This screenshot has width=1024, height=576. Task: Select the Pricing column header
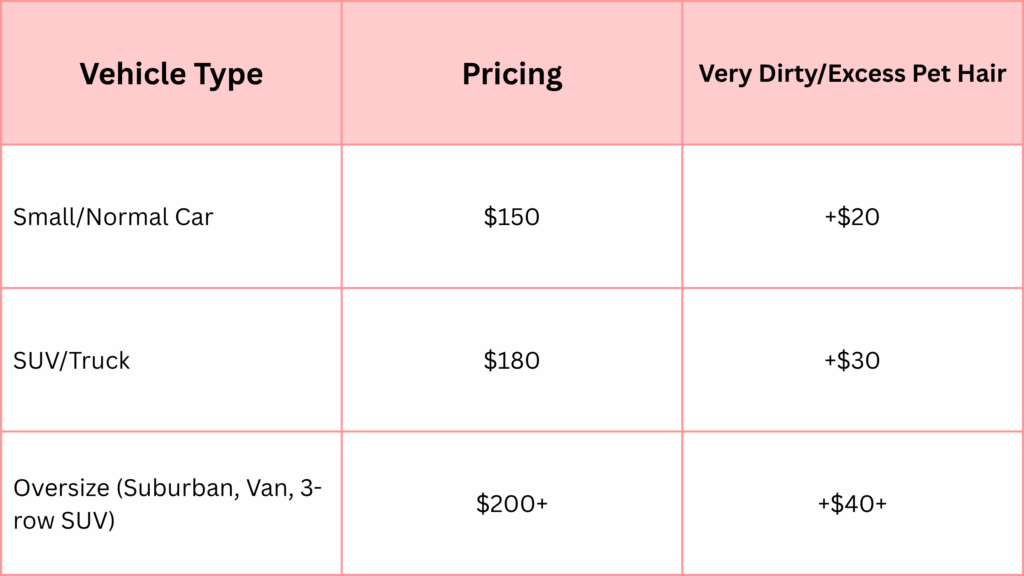[512, 74]
